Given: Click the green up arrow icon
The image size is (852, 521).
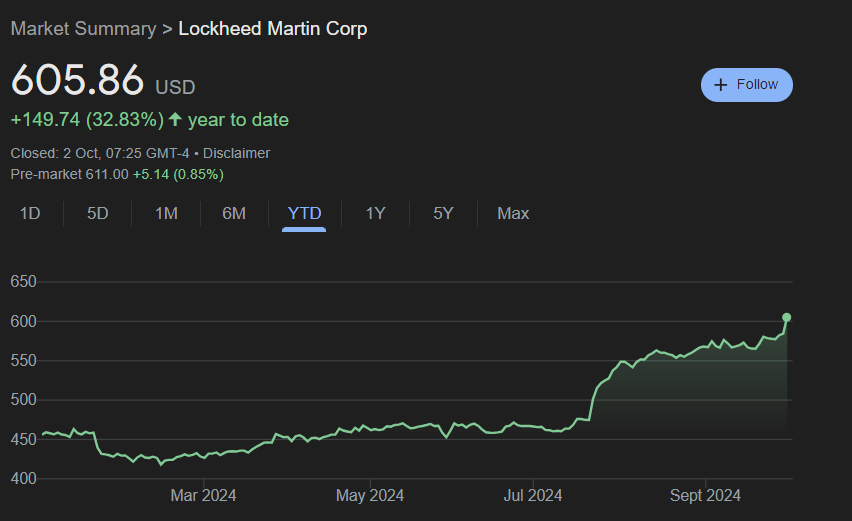Looking at the screenshot, I should 175,119.
